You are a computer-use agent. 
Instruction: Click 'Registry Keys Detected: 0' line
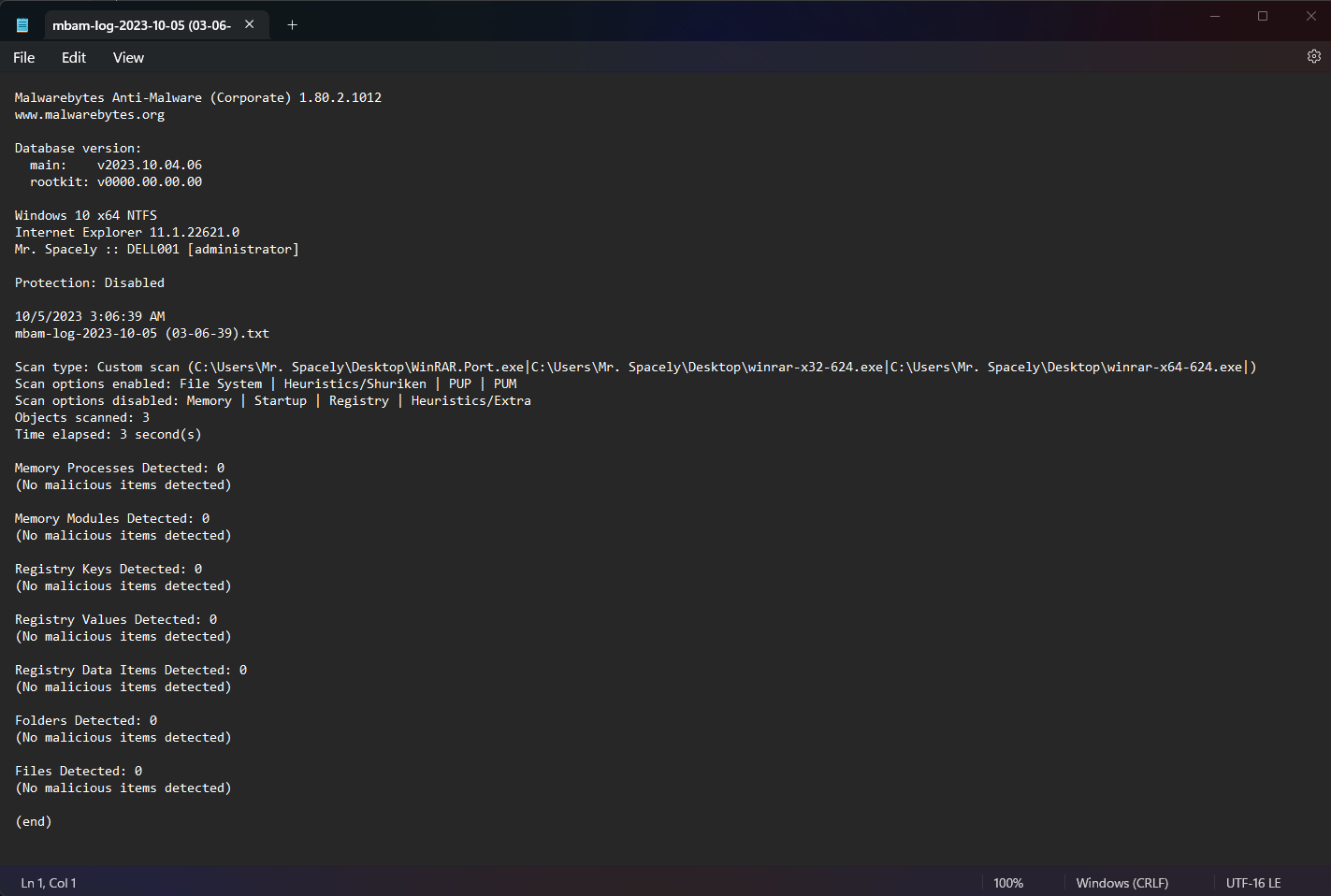(109, 569)
